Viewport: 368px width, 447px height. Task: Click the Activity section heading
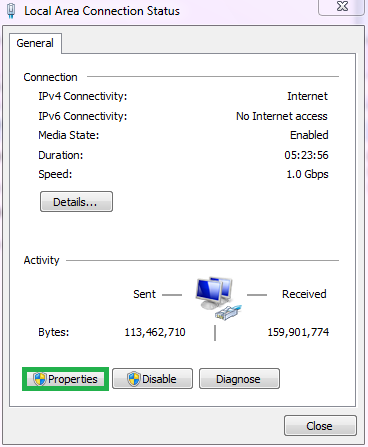coord(41,260)
